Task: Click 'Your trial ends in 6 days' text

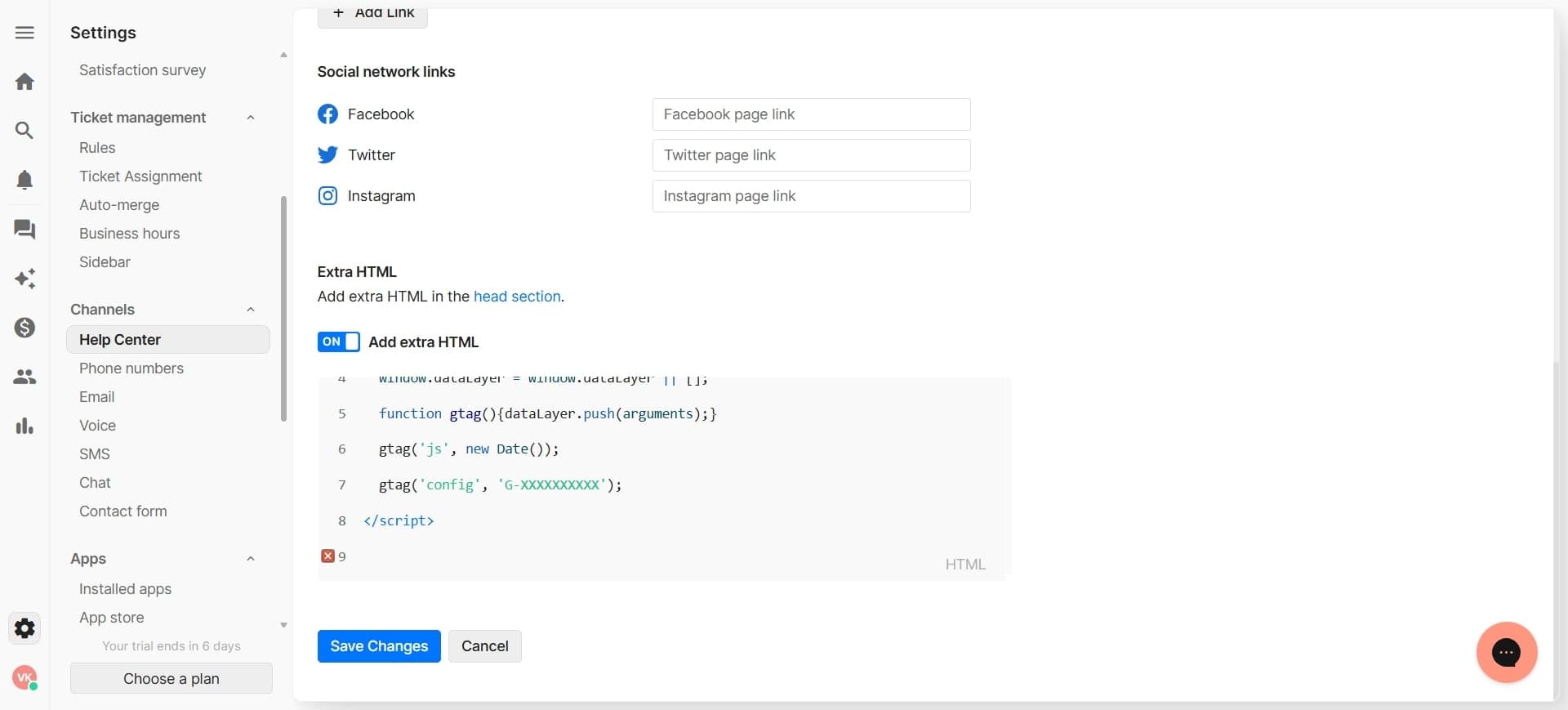Action: 171,646
